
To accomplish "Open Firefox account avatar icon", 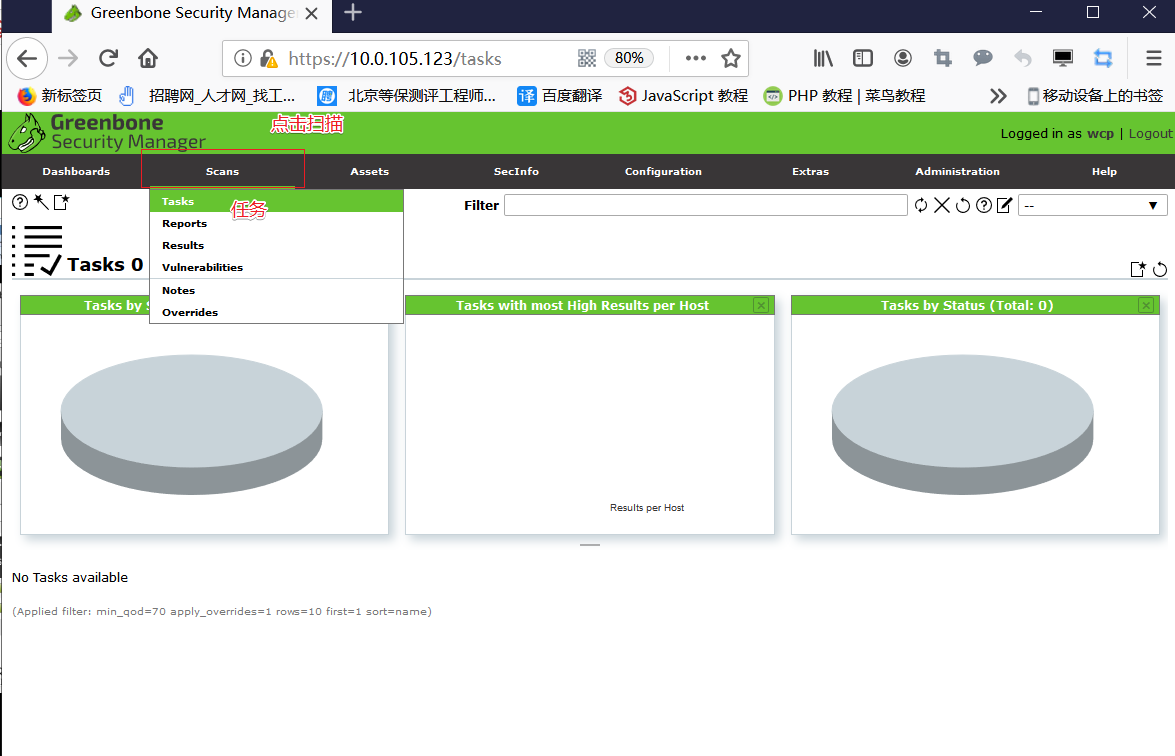I will (903, 58).
